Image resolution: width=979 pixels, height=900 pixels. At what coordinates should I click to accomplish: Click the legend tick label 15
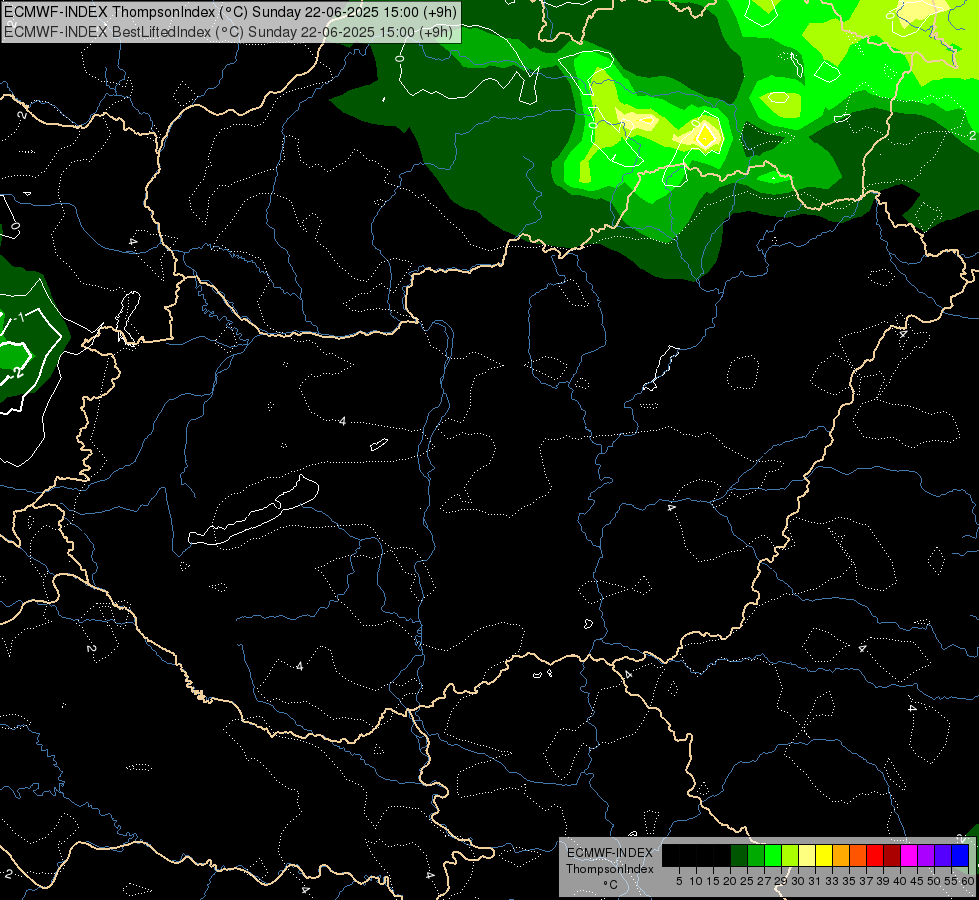click(x=714, y=881)
